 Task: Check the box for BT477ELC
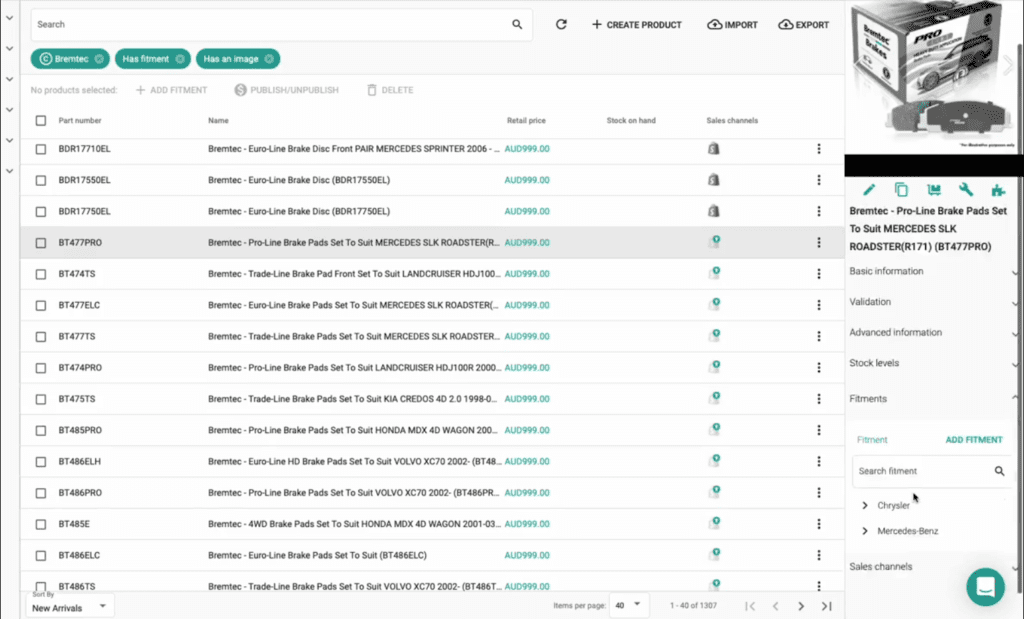pos(40,306)
